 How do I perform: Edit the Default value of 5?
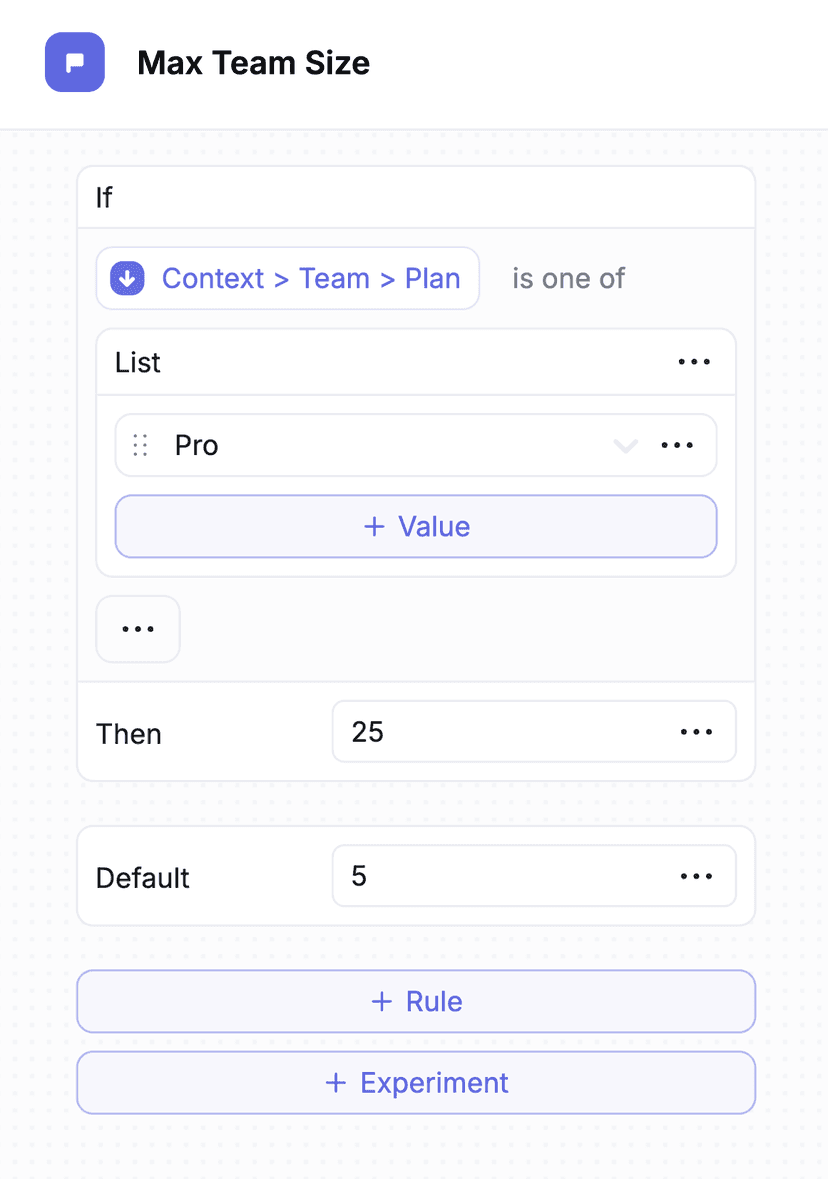pyautogui.click(x=450, y=875)
